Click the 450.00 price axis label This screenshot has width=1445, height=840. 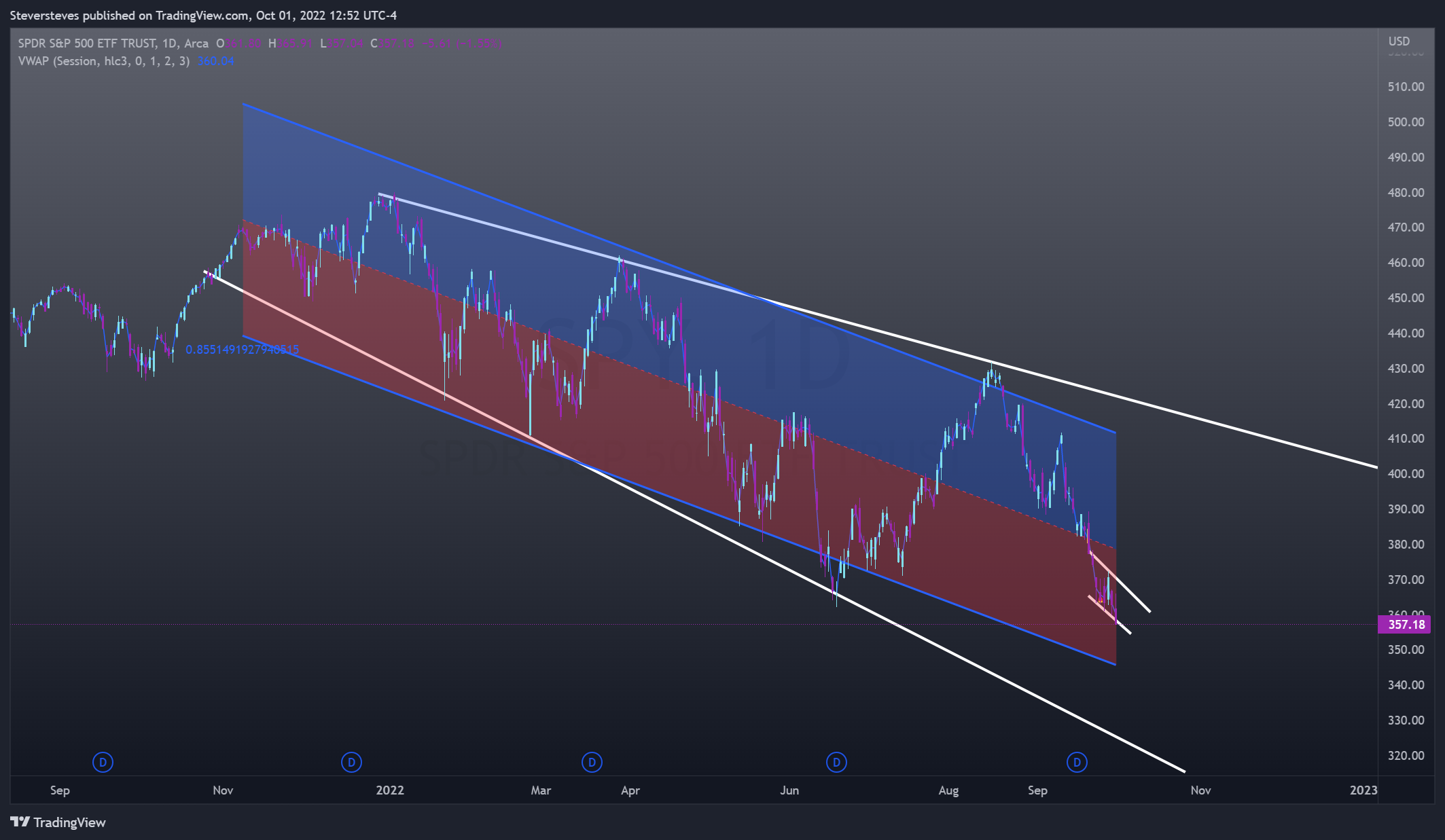pos(1406,298)
